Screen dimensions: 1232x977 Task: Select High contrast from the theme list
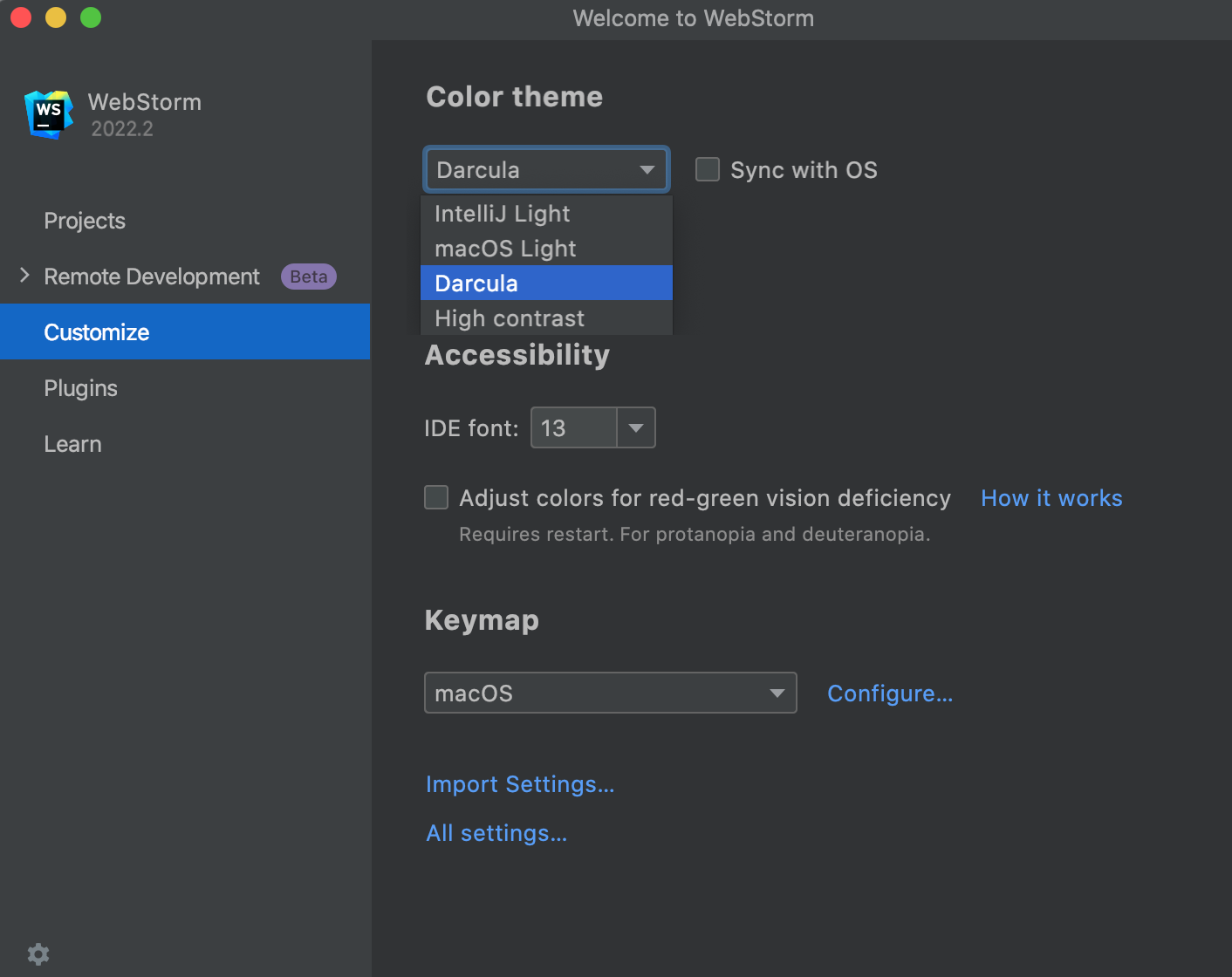click(509, 318)
